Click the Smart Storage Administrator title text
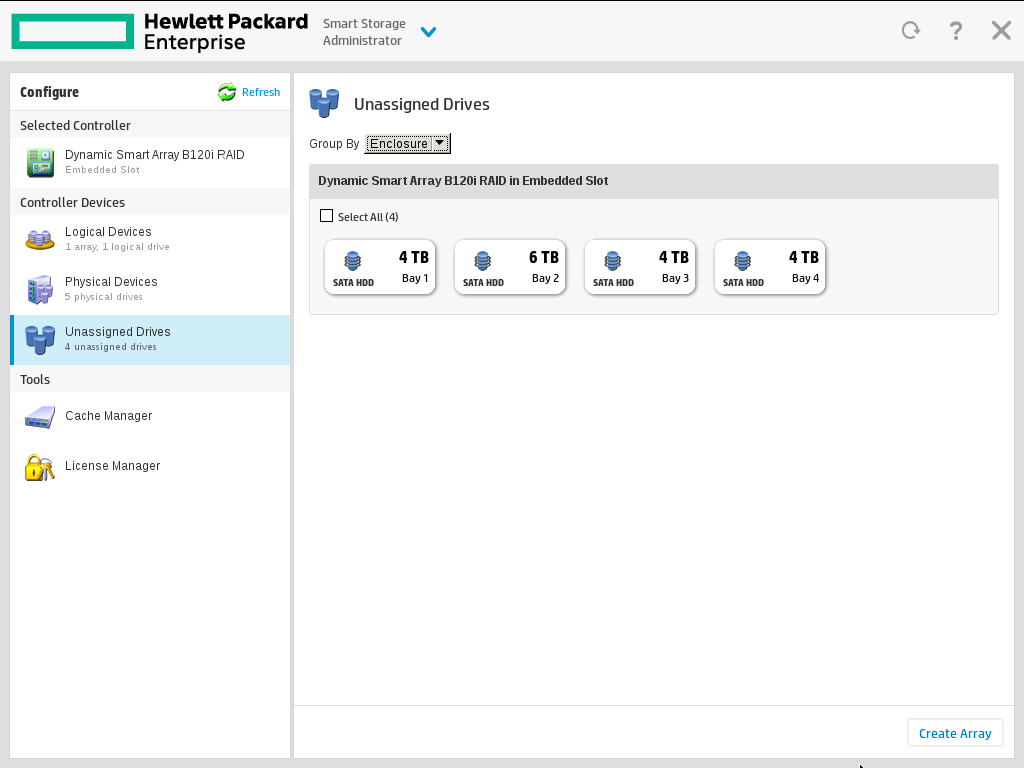The image size is (1024, 768). tap(364, 32)
